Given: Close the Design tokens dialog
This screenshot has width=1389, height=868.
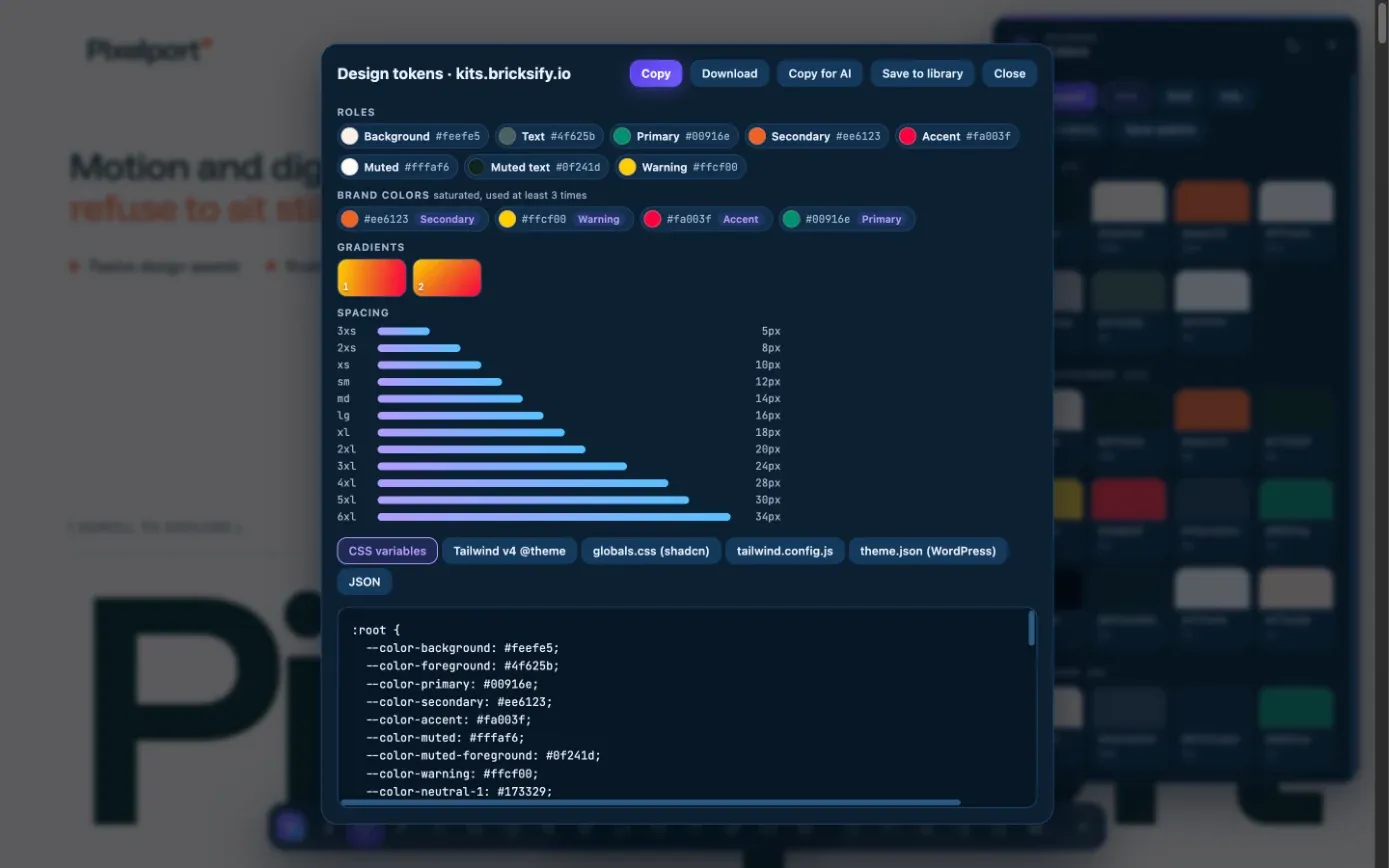Looking at the screenshot, I should coord(1009,73).
